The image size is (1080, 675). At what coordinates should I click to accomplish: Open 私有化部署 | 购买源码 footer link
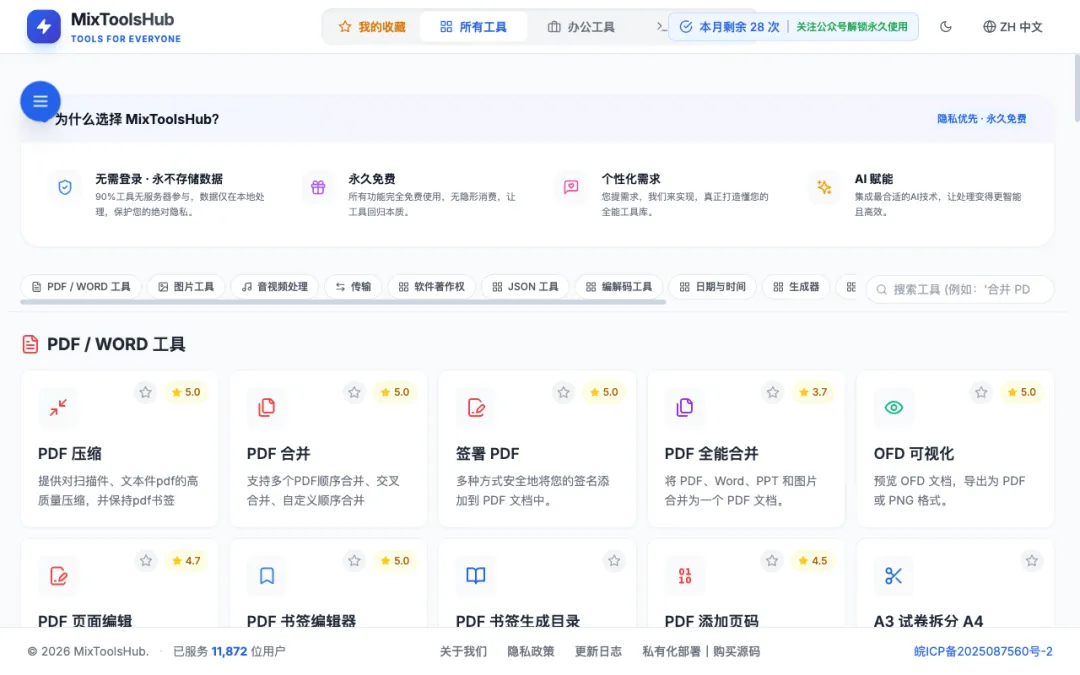coord(701,651)
